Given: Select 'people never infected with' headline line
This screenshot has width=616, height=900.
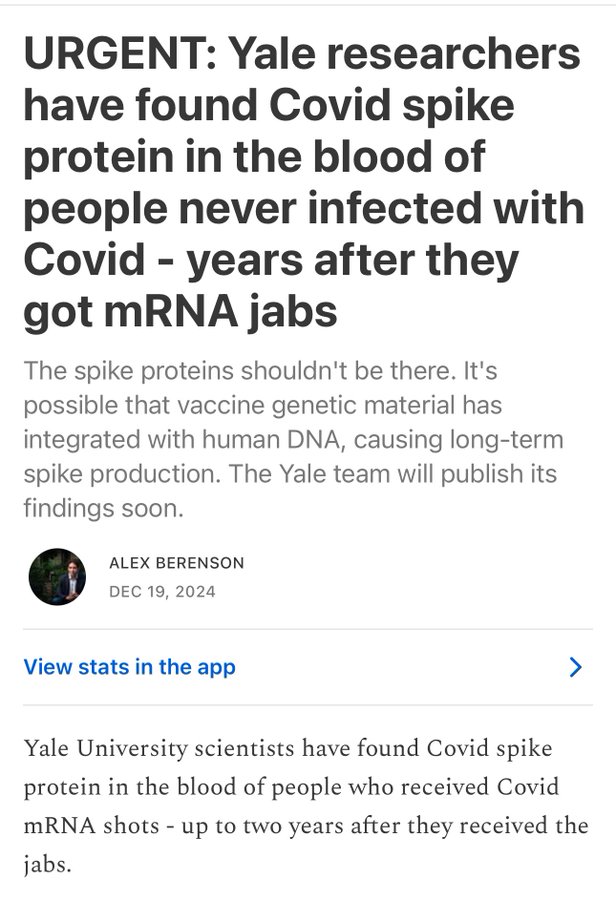Looking at the screenshot, I should coord(304,209).
